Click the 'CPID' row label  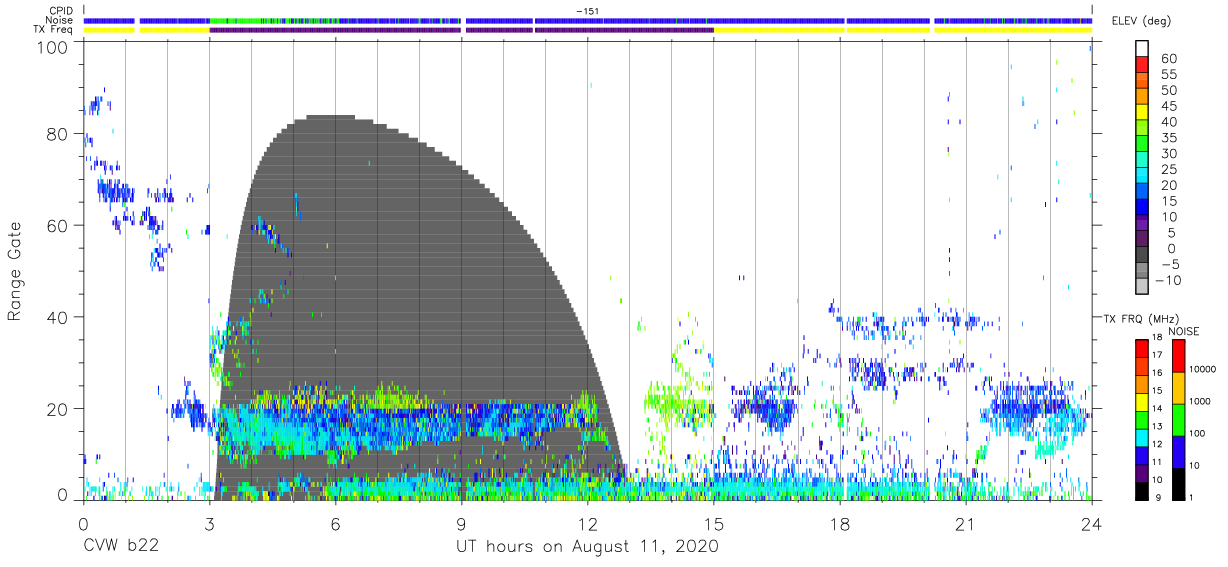[x=60, y=10]
